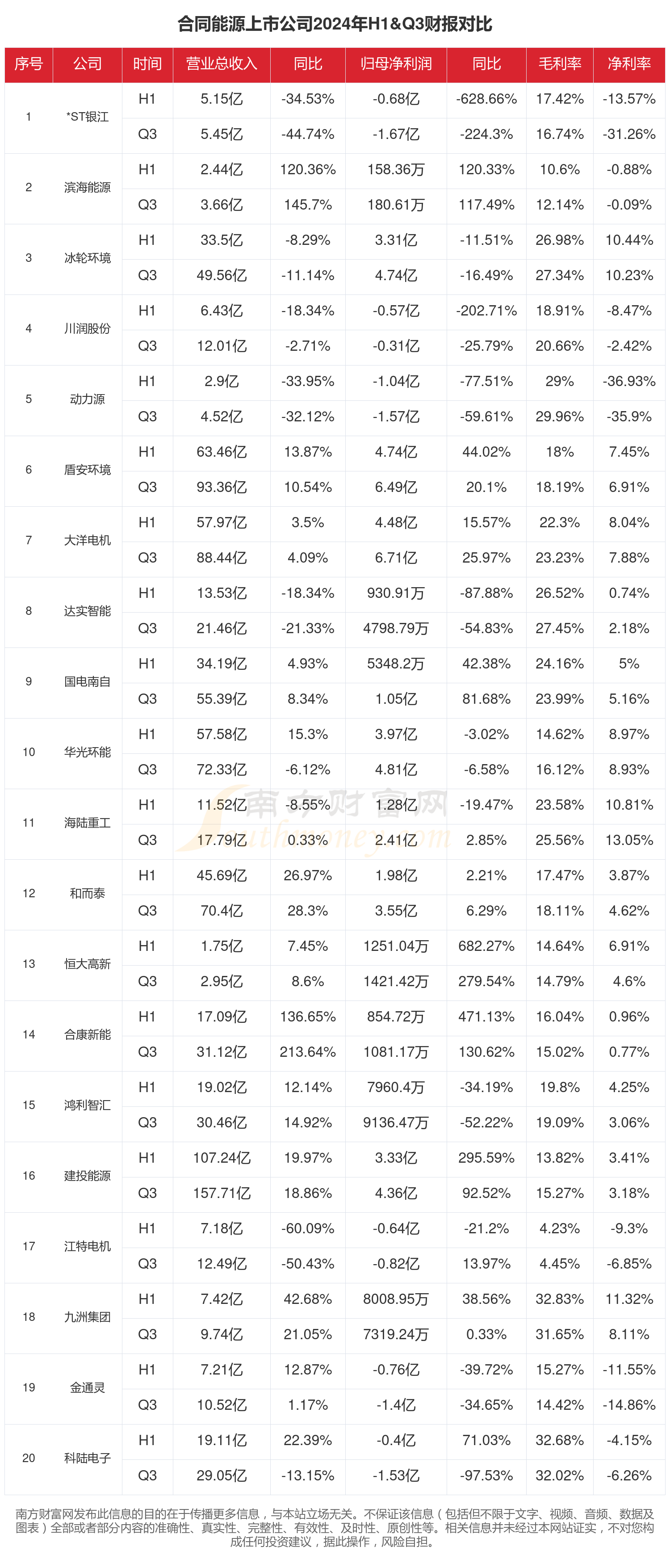Select the 净利率 column header
The width and height of the screenshot is (670, 1568).
[628, 64]
